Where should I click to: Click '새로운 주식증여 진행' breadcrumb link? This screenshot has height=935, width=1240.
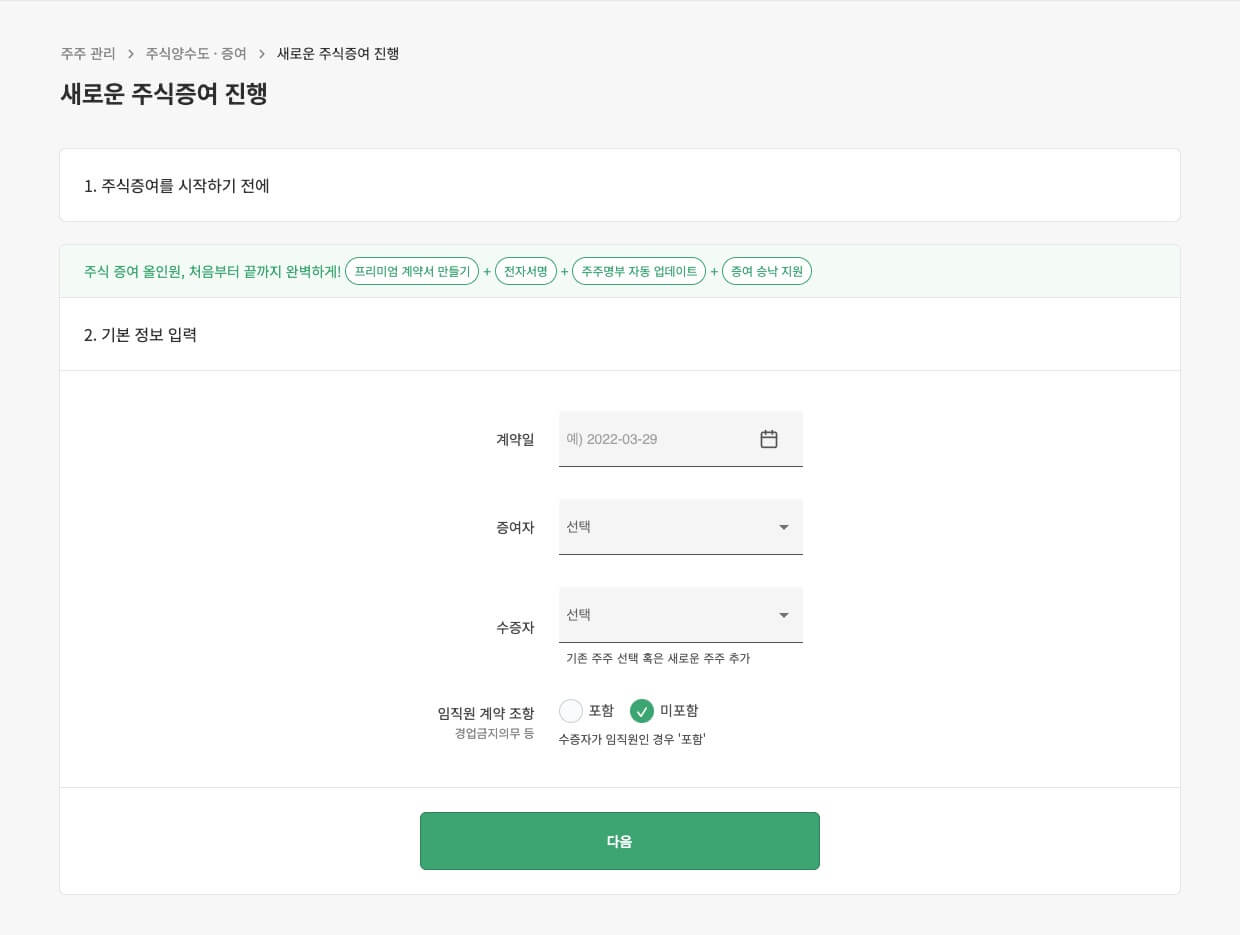coord(338,54)
